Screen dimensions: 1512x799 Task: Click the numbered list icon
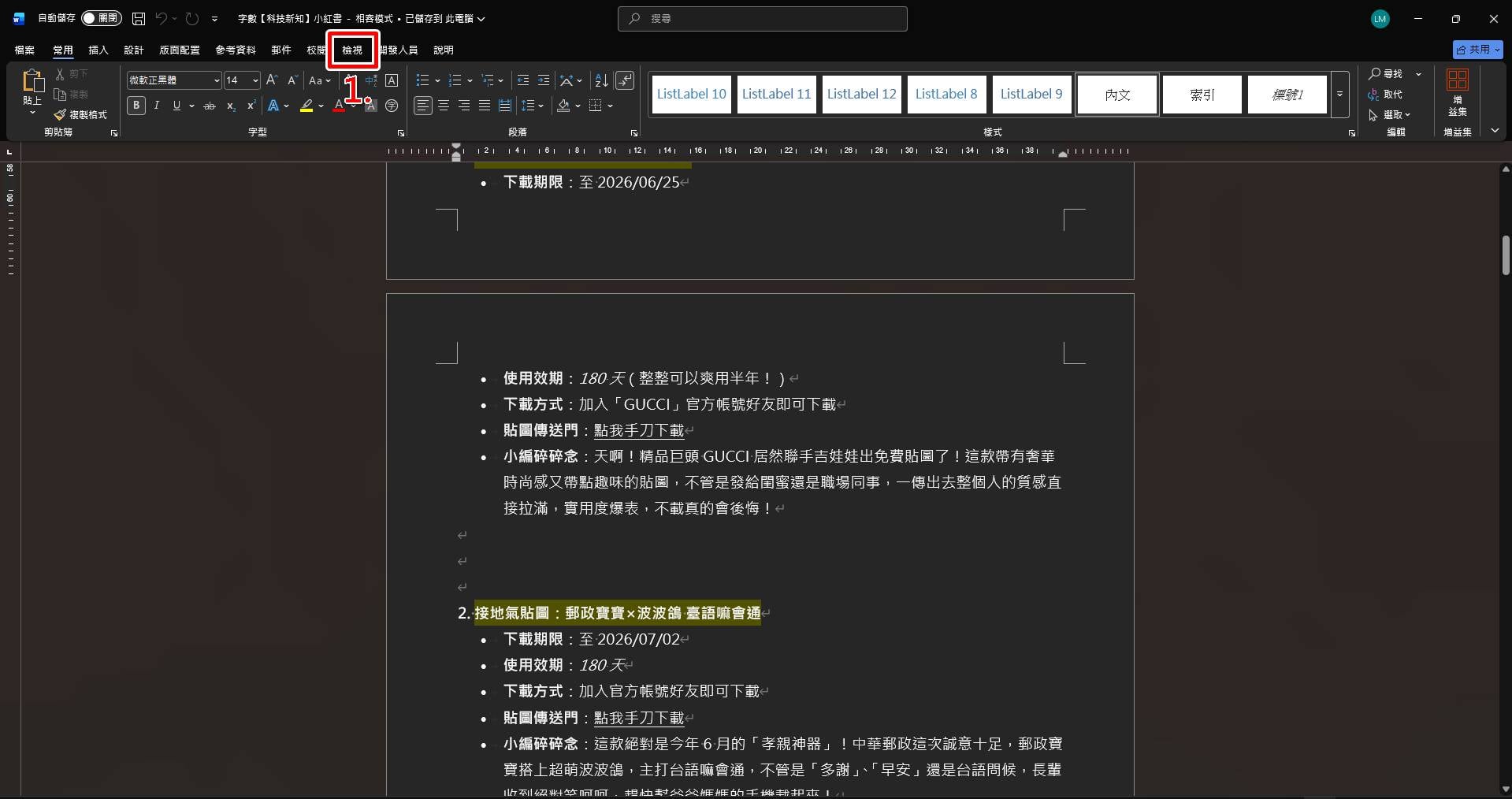coord(455,80)
